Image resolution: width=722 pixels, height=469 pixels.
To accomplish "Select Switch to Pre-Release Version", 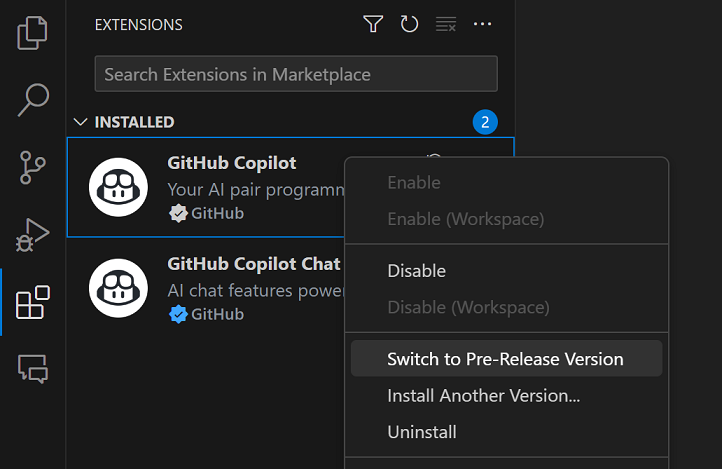I will coord(505,359).
